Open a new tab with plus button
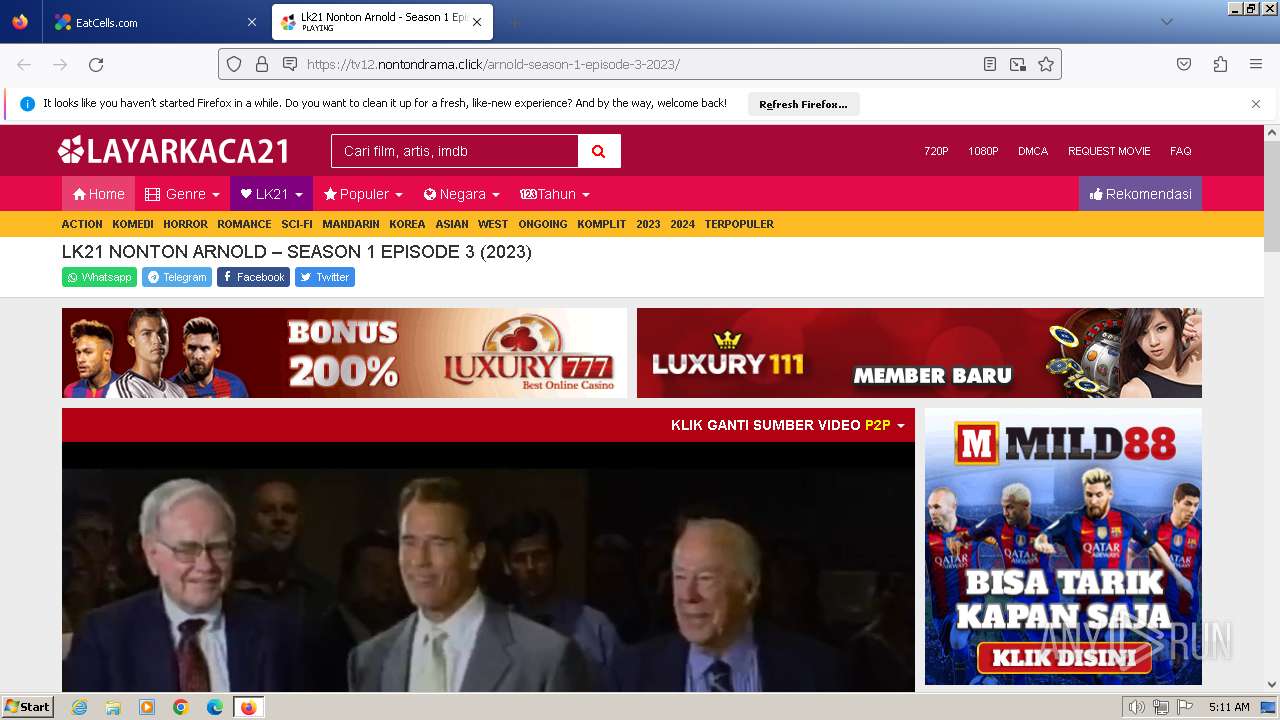Viewport: 1280px width, 720px height. point(514,22)
